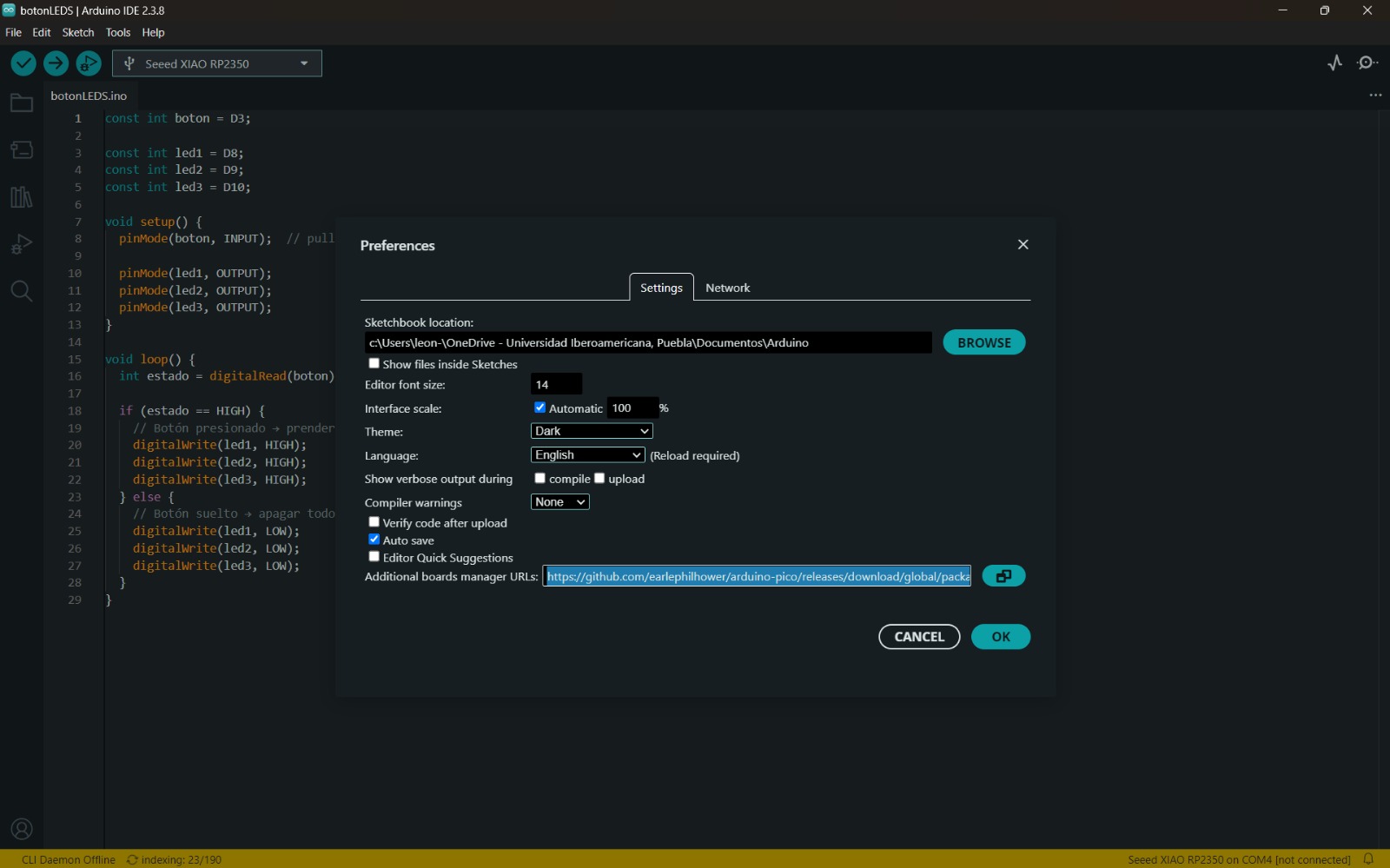Open the File menu

(14, 32)
